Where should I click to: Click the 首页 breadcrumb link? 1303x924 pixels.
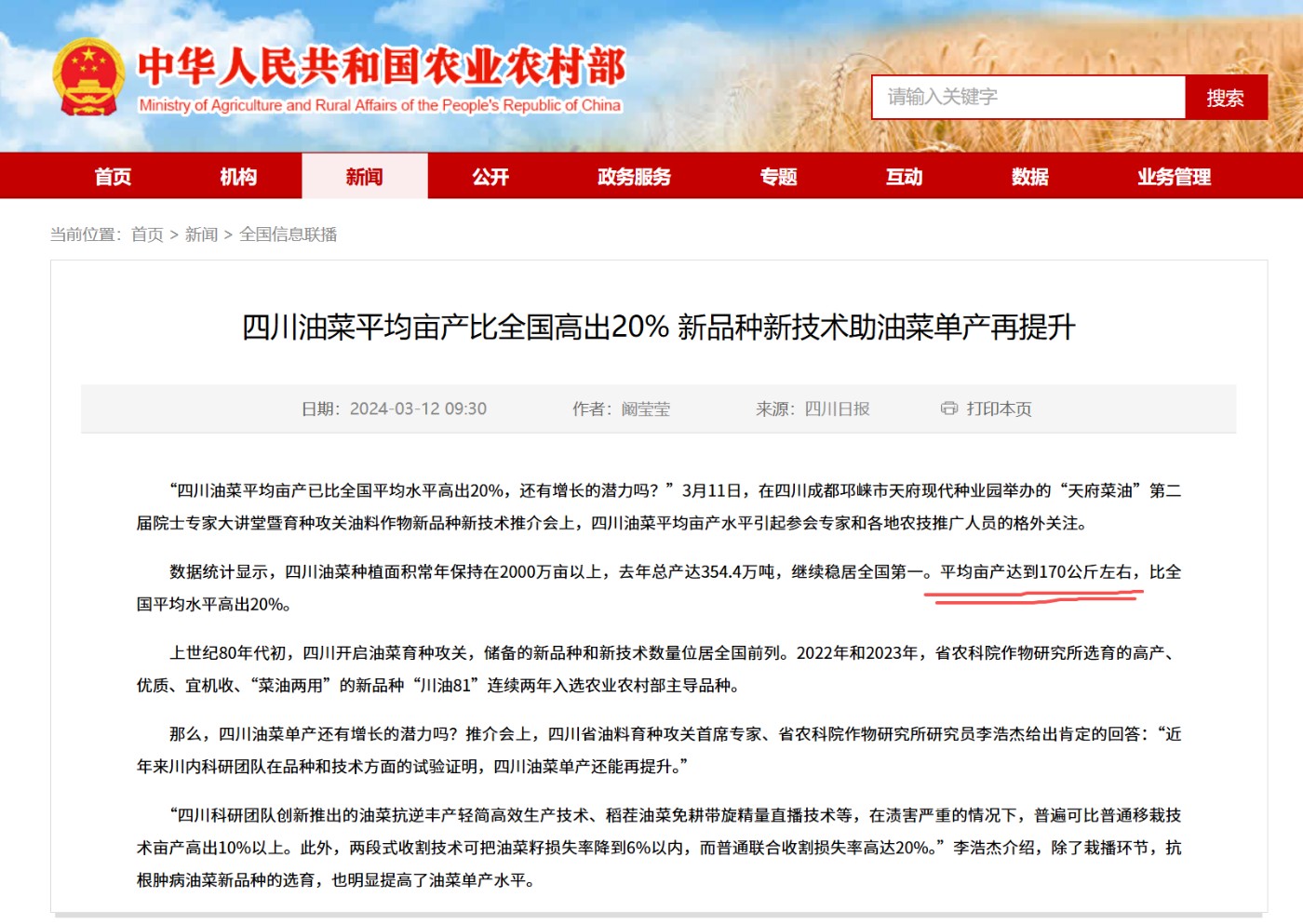tap(147, 234)
